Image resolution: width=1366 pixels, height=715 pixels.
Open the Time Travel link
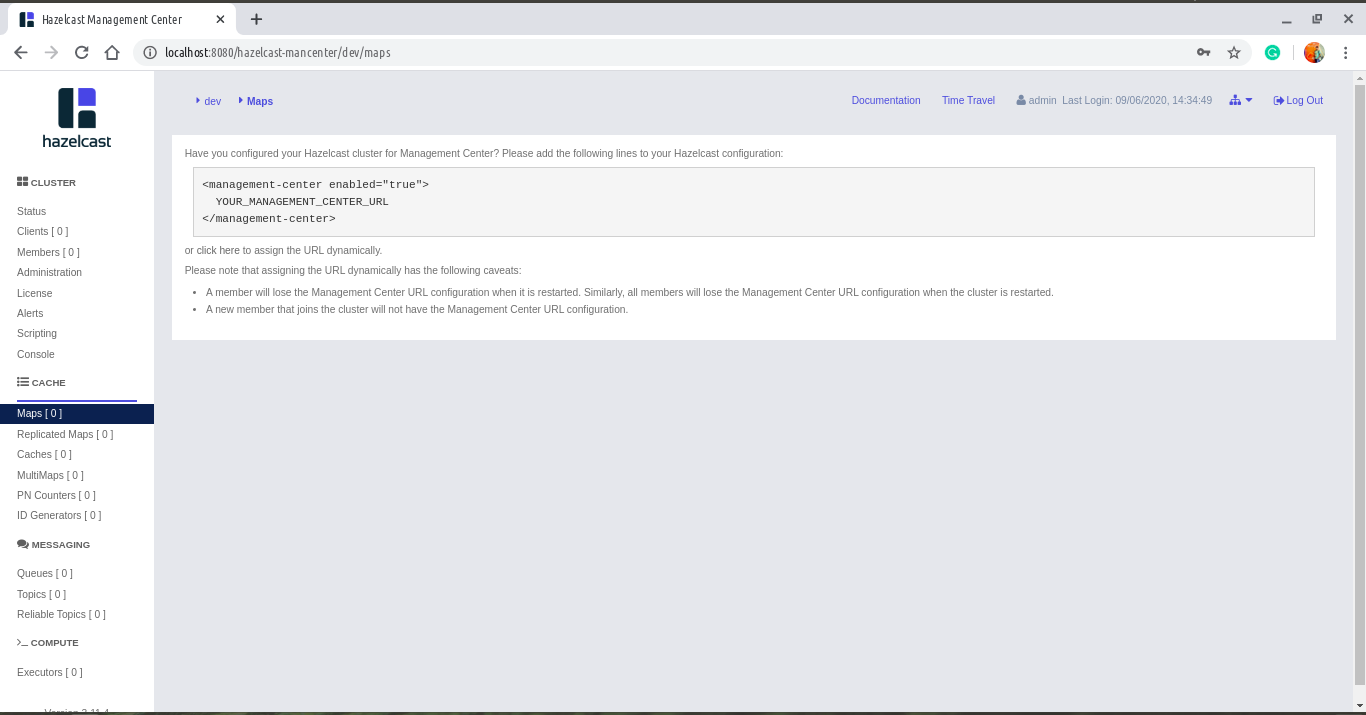coord(968,100)
